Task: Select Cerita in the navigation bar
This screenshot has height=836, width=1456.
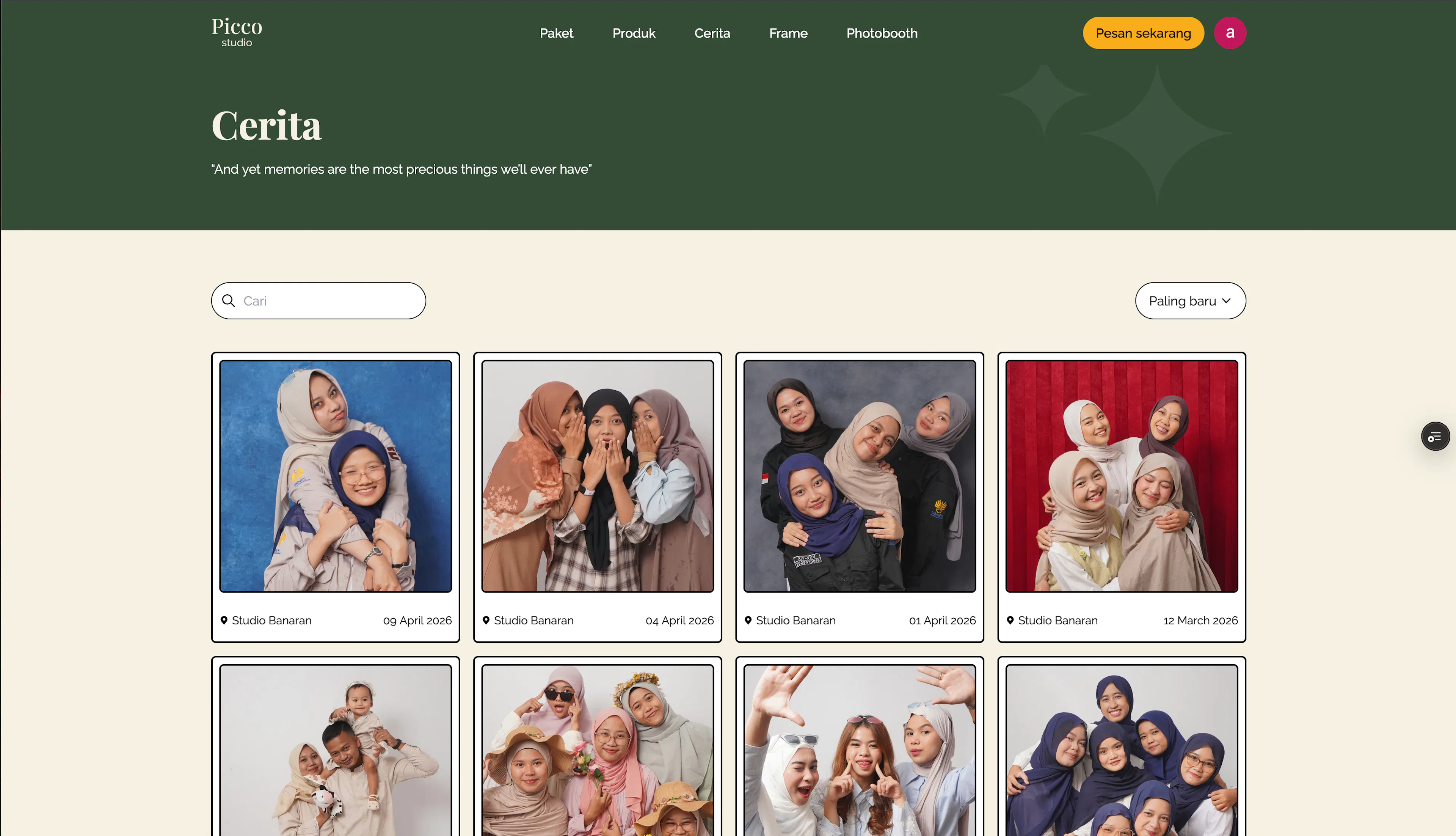Action: 712,33
